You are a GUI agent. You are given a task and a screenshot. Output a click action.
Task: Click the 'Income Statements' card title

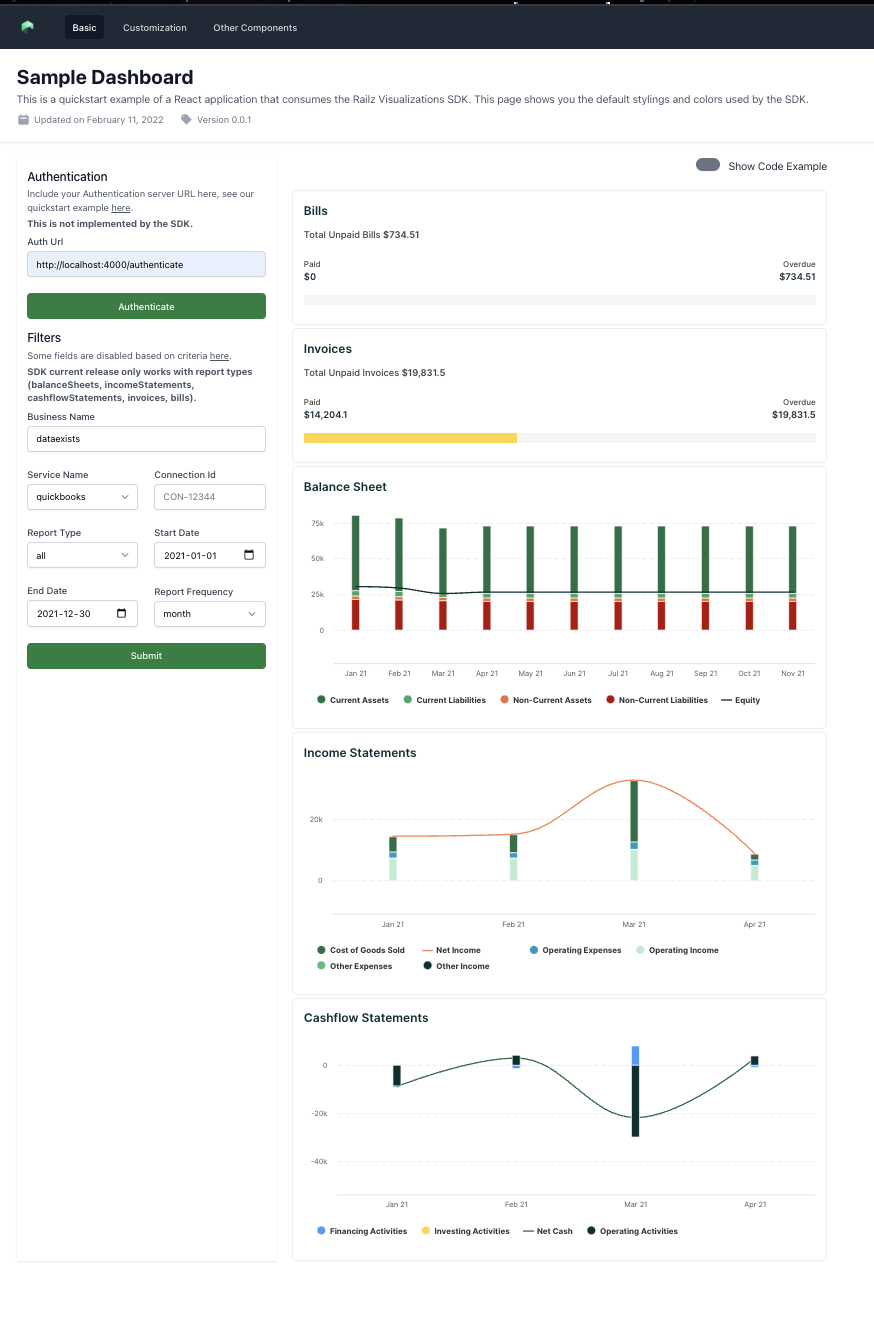click(360, 753)
